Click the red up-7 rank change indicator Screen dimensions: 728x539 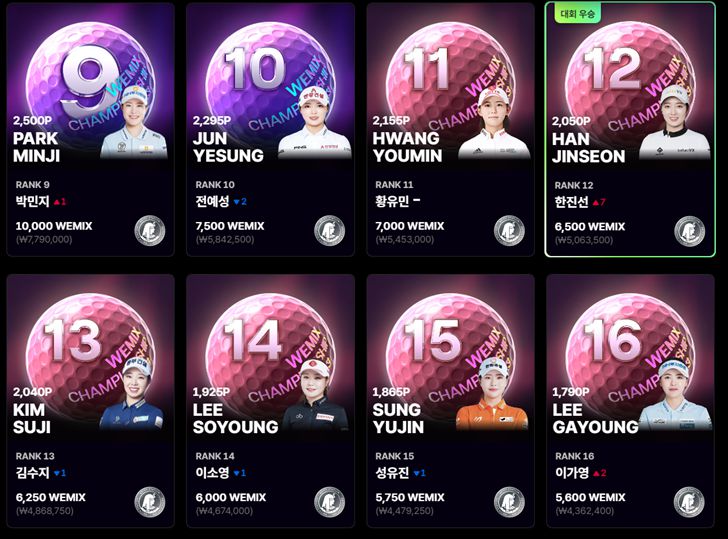599,202
